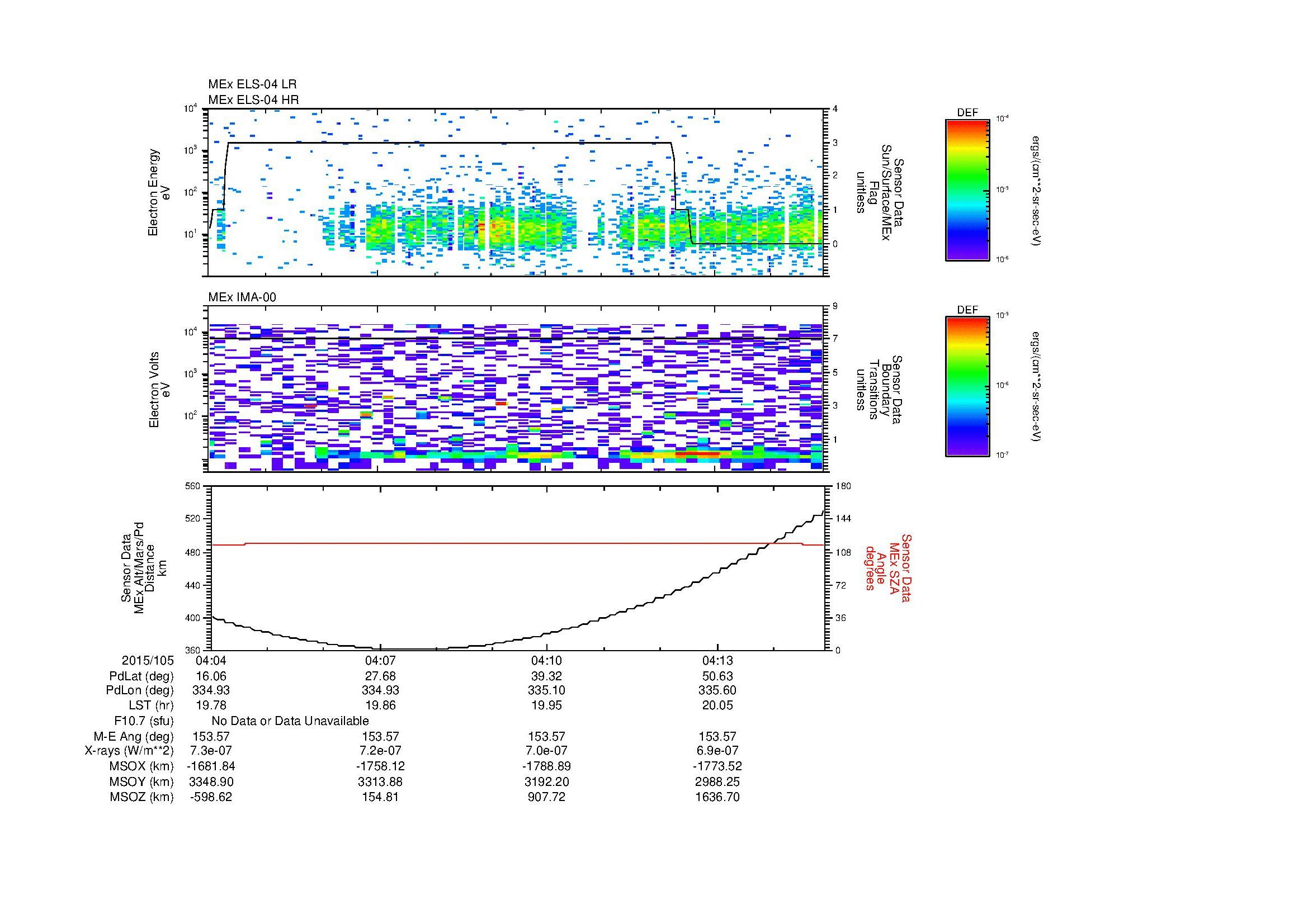Click LST value 19.95
This screenshot has width=1308, height=924.
(x=547, y=705)
